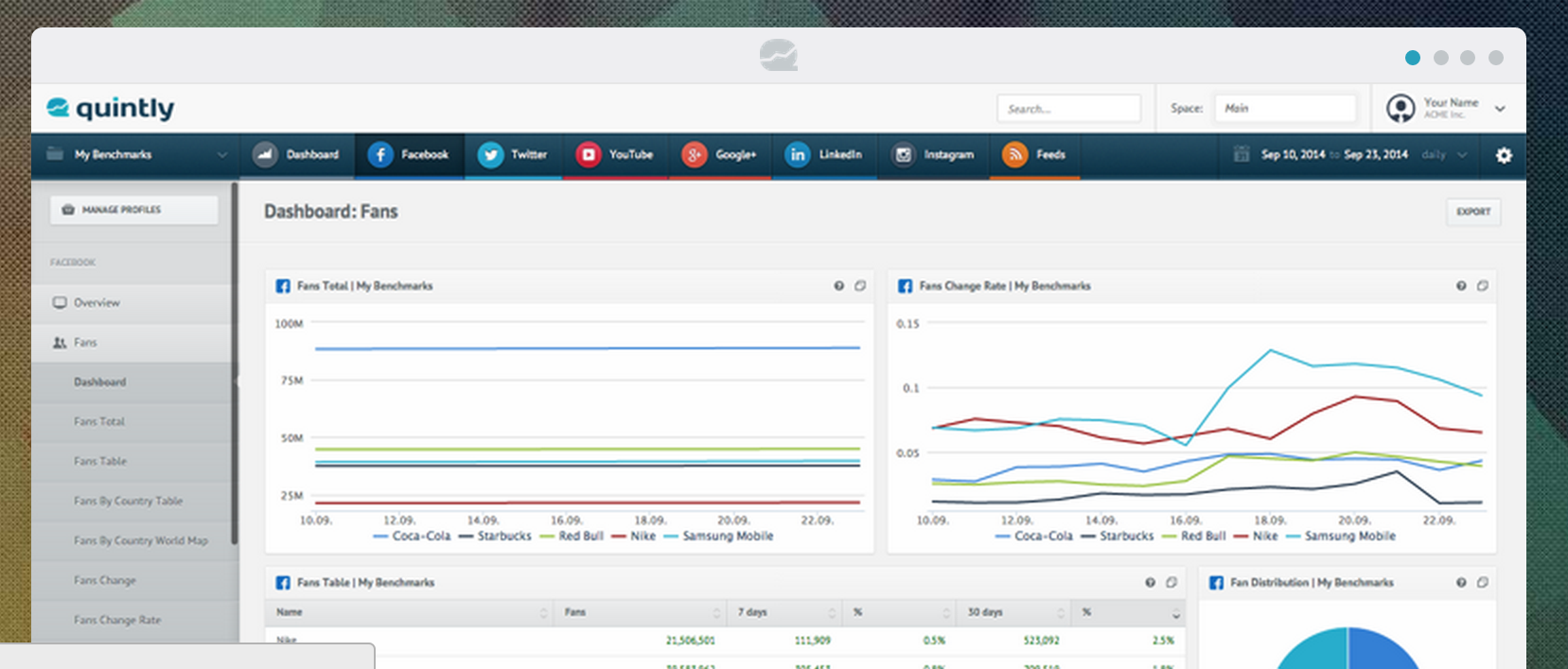Open the Dashboard tab
This screenshot has height=669, width=1568.
coord(295,154)
